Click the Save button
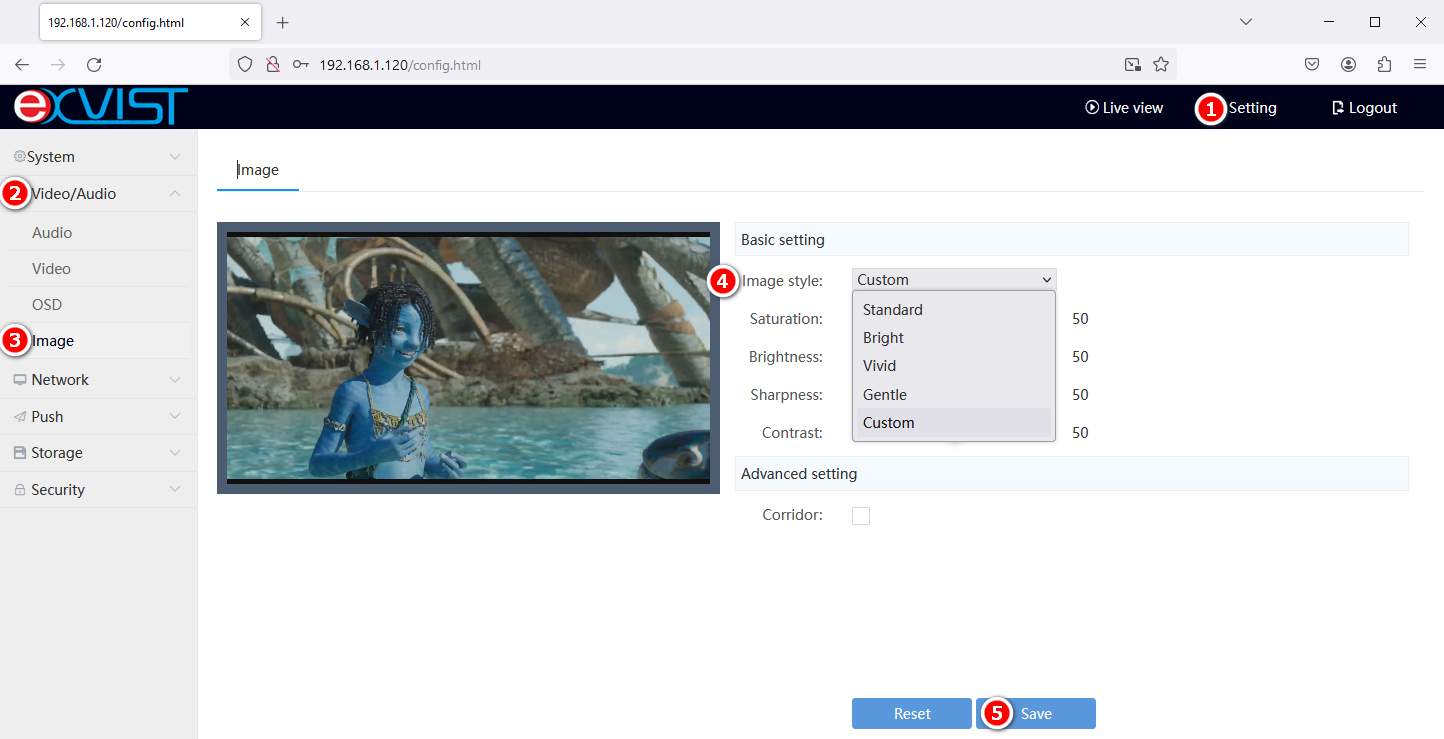This screenshot has width=1444, height=739. pyautogui.click(x=1036, y=713)
